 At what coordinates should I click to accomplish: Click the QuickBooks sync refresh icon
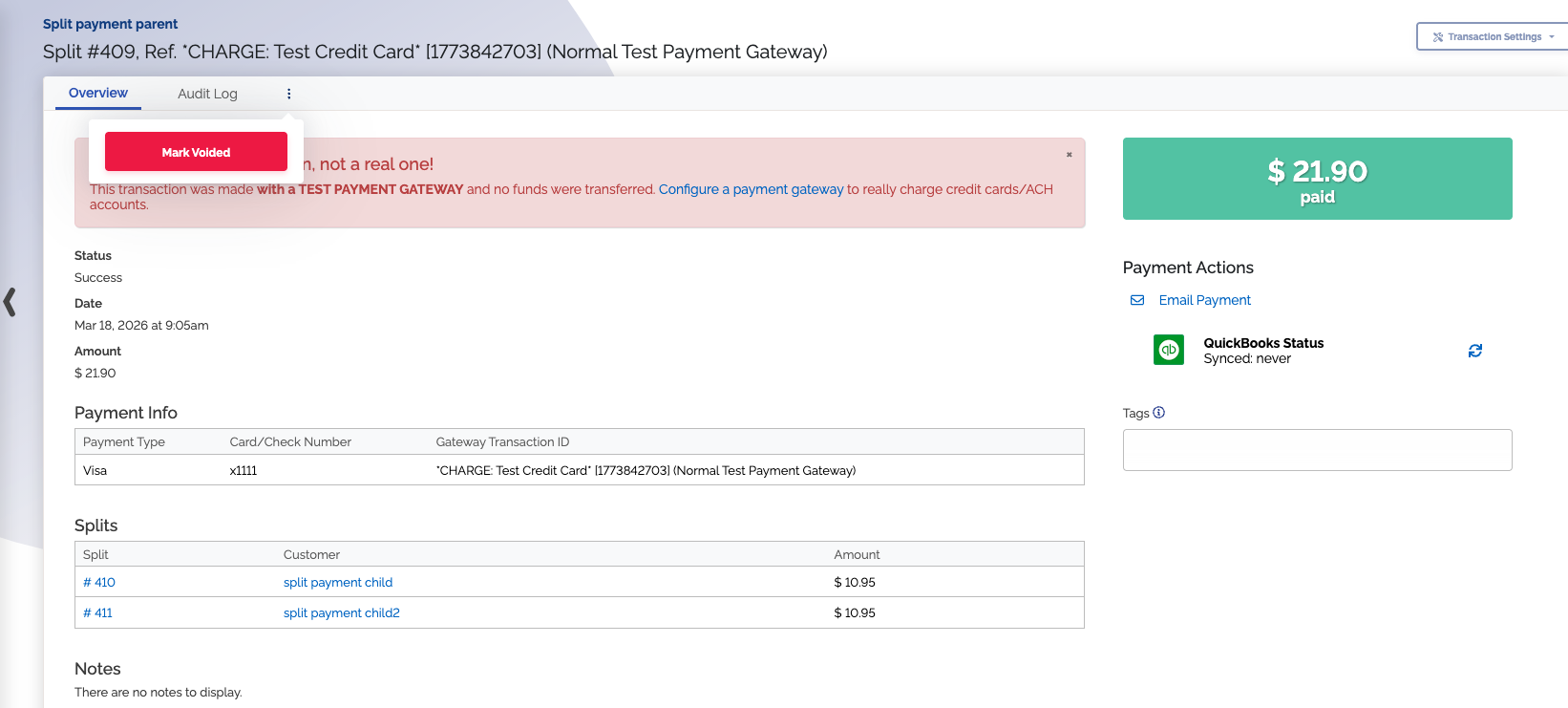(x=1474, y=351)
